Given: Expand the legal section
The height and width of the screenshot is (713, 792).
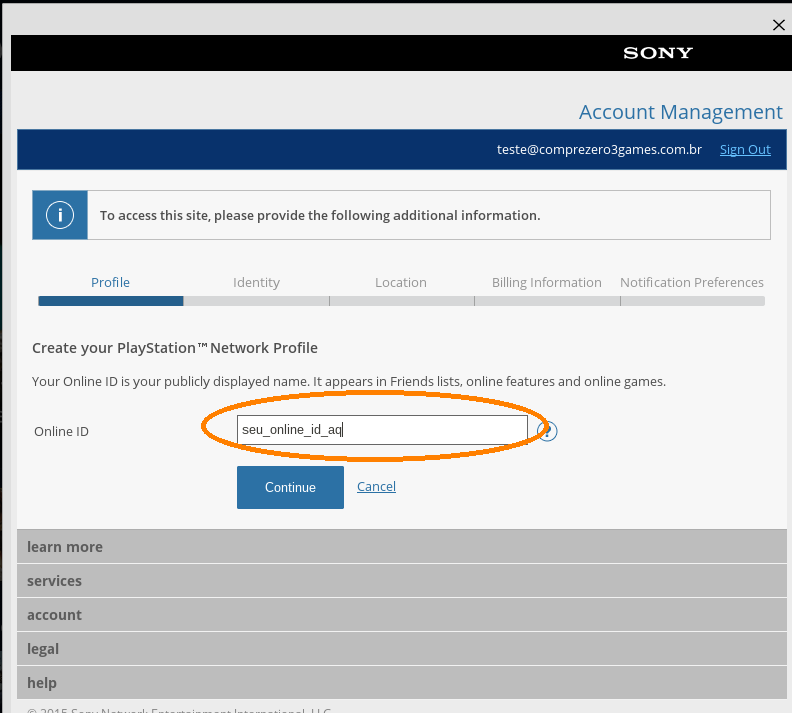Looking at the screenshot, I should tap(402, 648).
